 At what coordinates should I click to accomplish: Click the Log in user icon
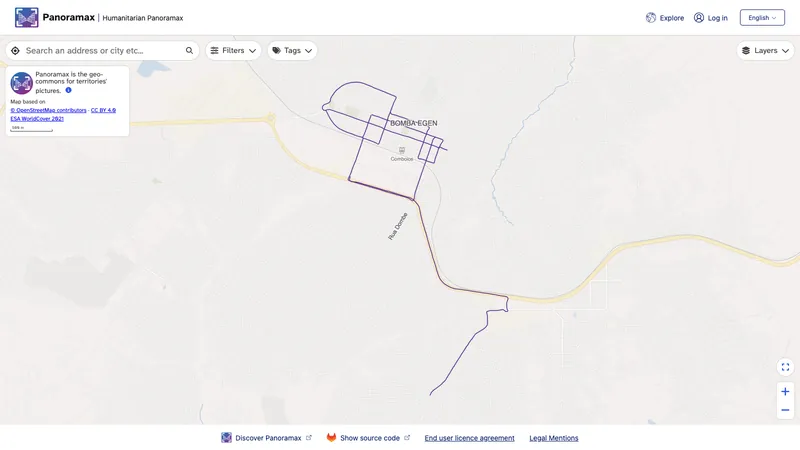pyautogui.click(x=698, y=18)
